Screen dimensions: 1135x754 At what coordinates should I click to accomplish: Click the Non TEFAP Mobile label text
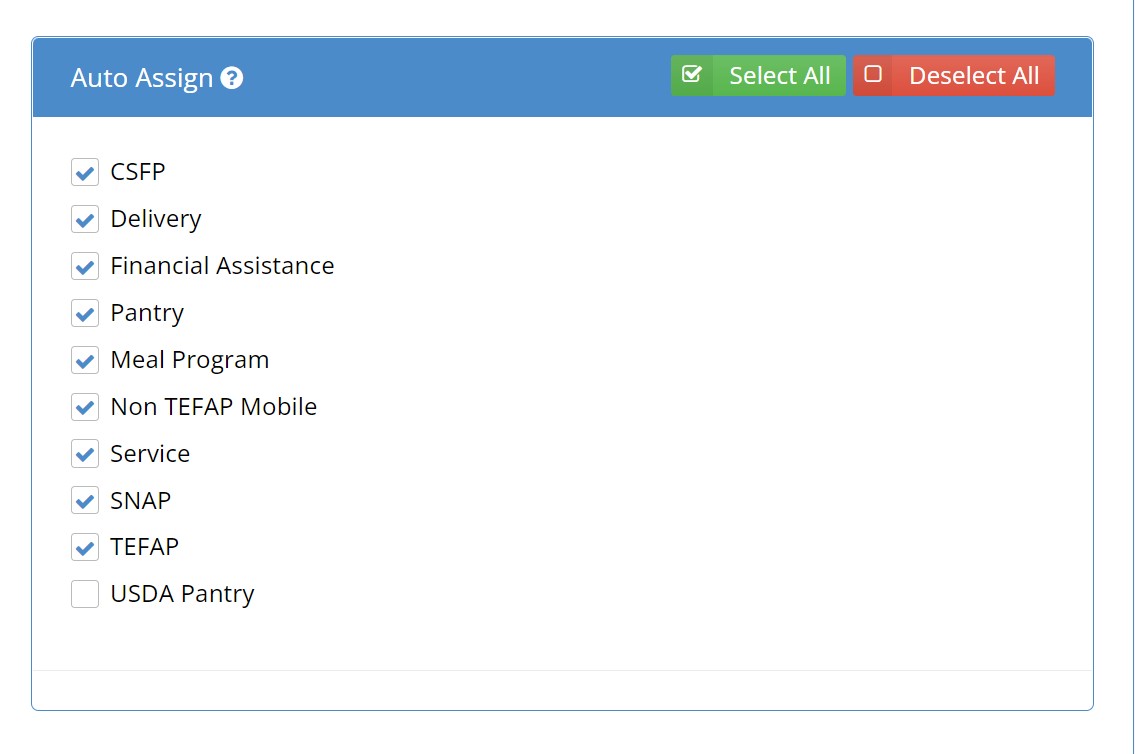(x=213, y=407)
